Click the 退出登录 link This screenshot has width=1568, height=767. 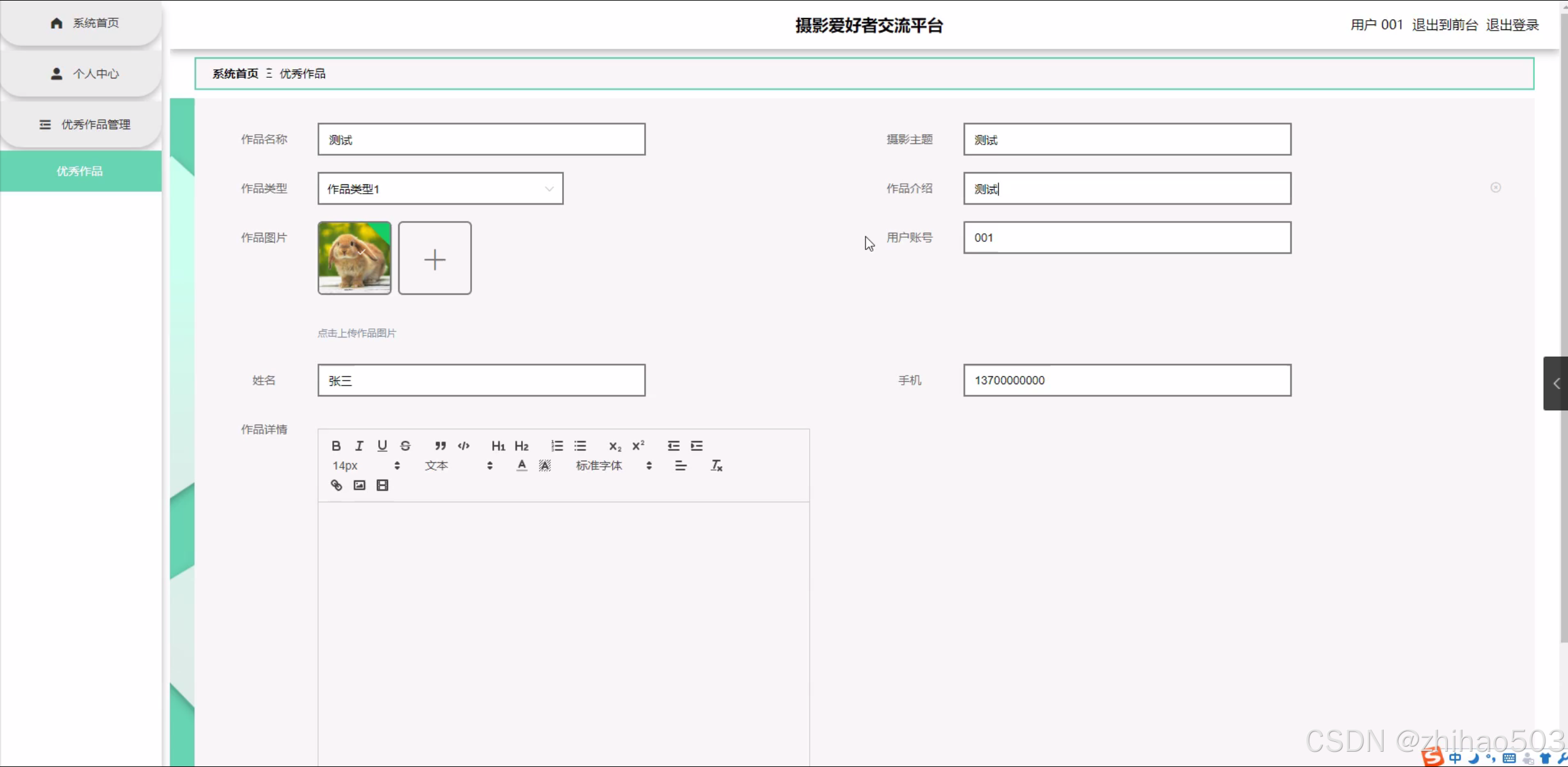pyautogui.click(x=1512, y=25)
